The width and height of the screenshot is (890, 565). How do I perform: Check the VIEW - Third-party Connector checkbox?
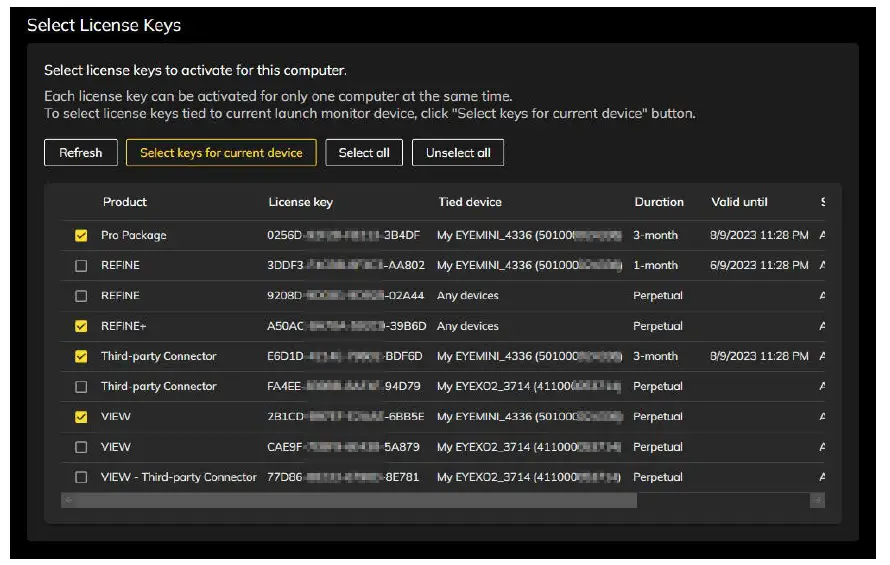coord(81,477)
